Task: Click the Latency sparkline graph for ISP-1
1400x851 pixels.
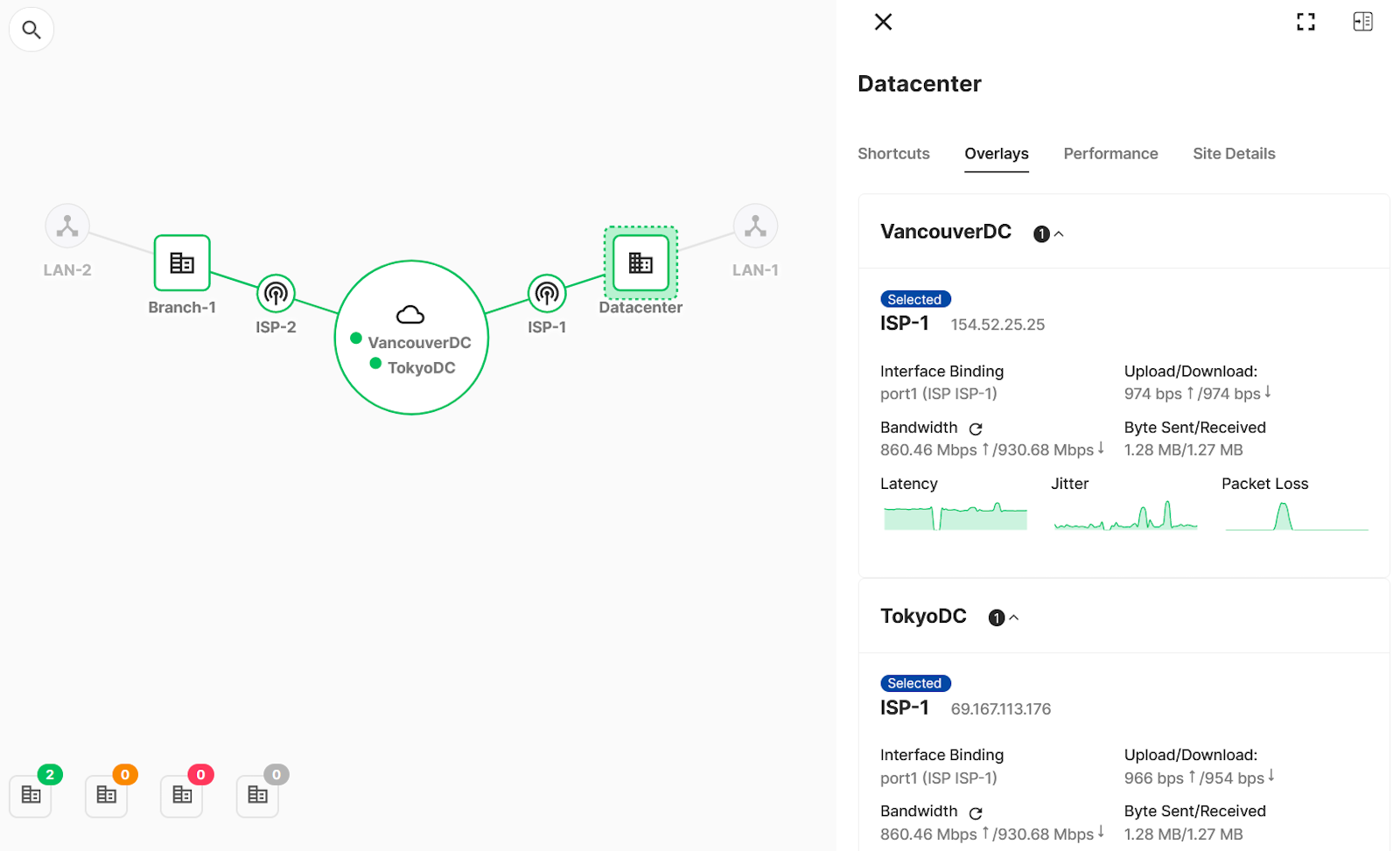Action: coord(955,518)
